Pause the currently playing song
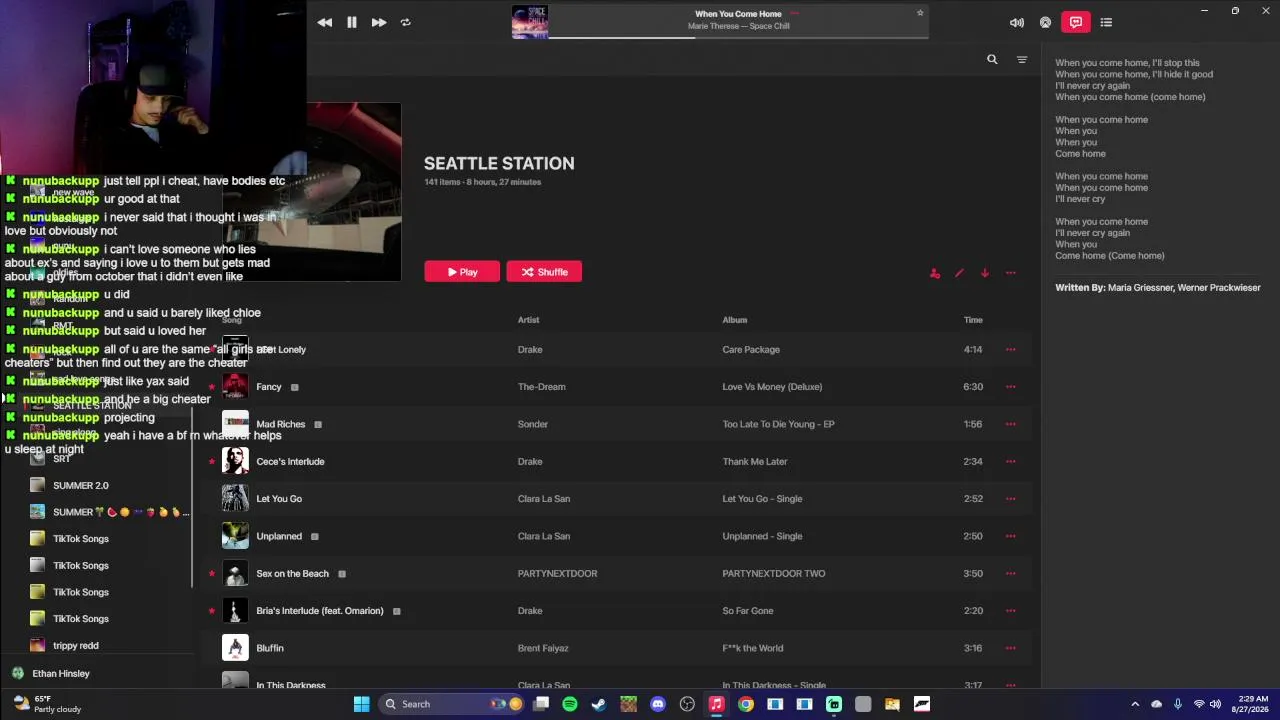 [x=352, y=22]
